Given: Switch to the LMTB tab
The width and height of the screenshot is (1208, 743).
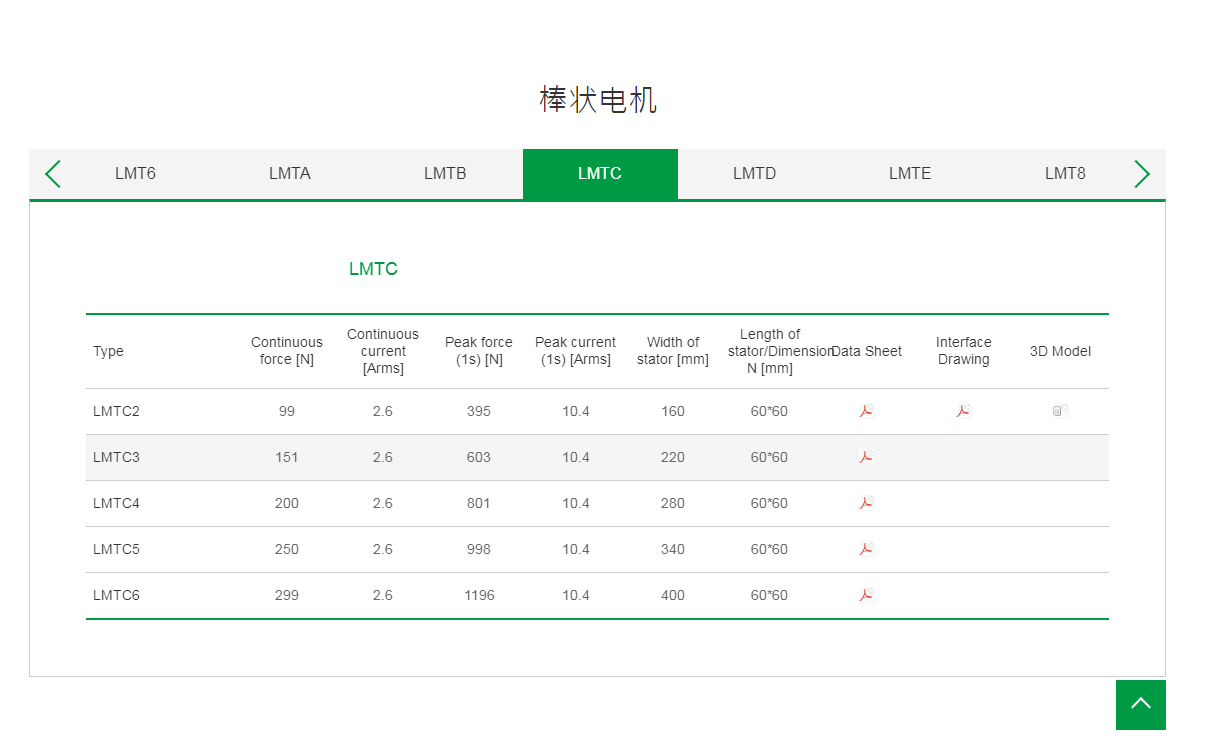Looking at the screenshot, I should pyautogui.click(x=445, y=173).
